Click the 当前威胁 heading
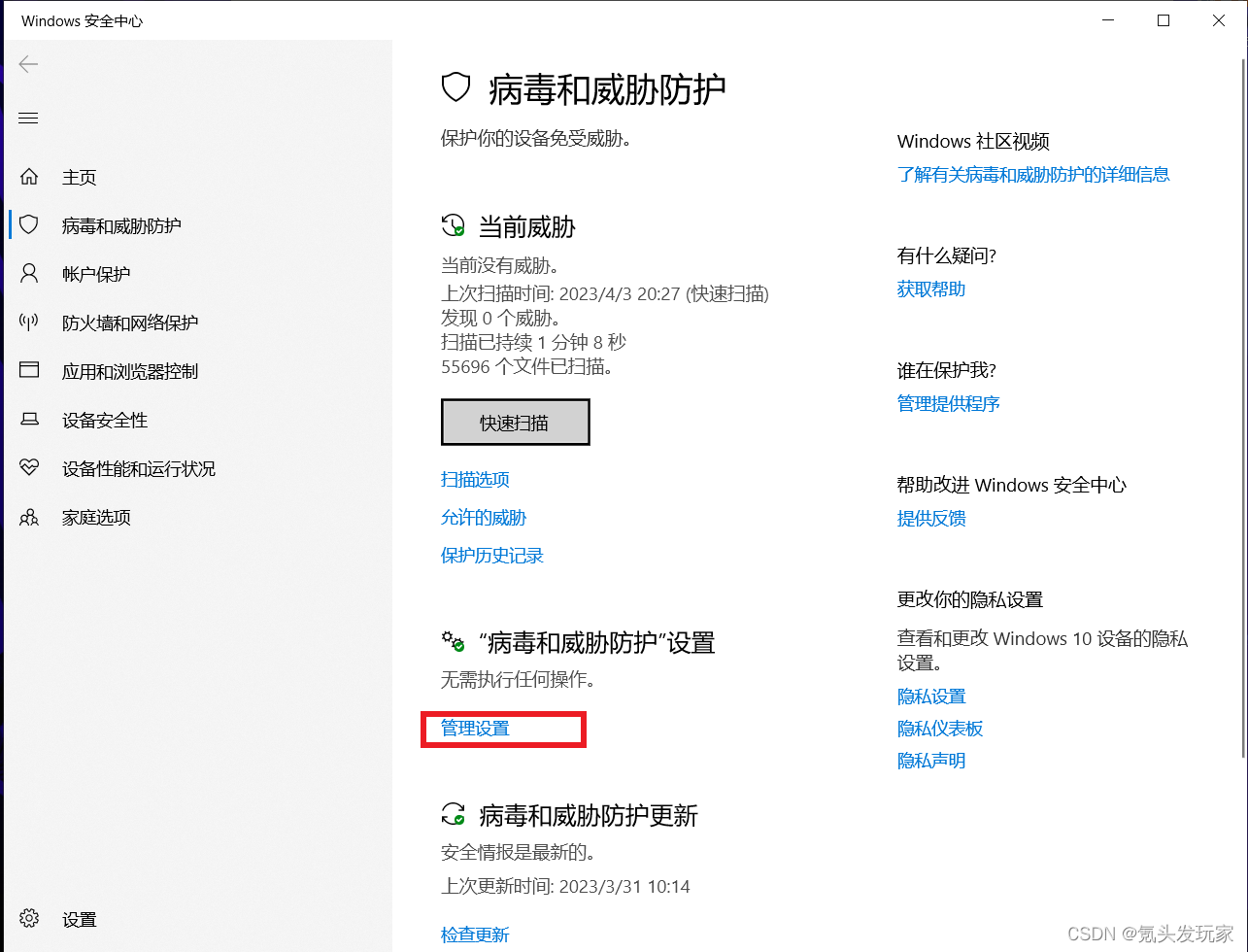1248x952 pixels. 527,227
